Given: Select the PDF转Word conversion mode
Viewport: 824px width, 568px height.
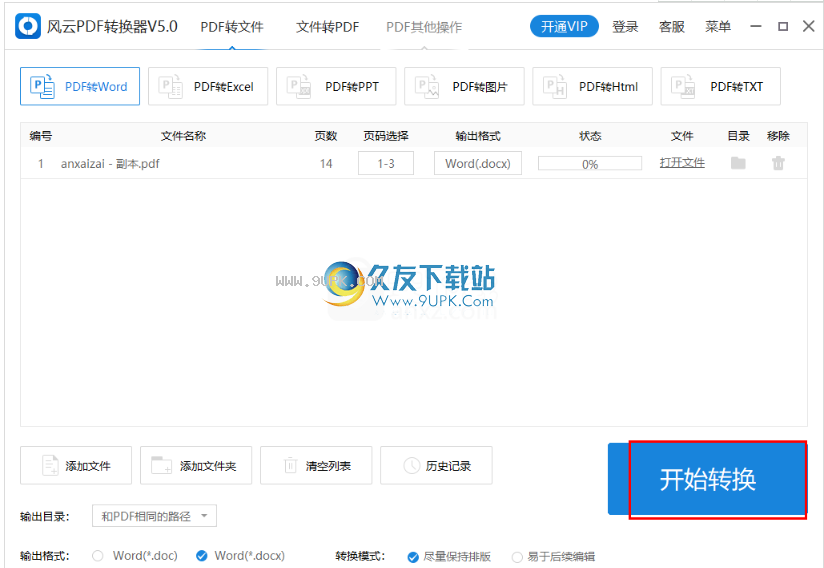Looking at the screenshot, I should [80, 86].
